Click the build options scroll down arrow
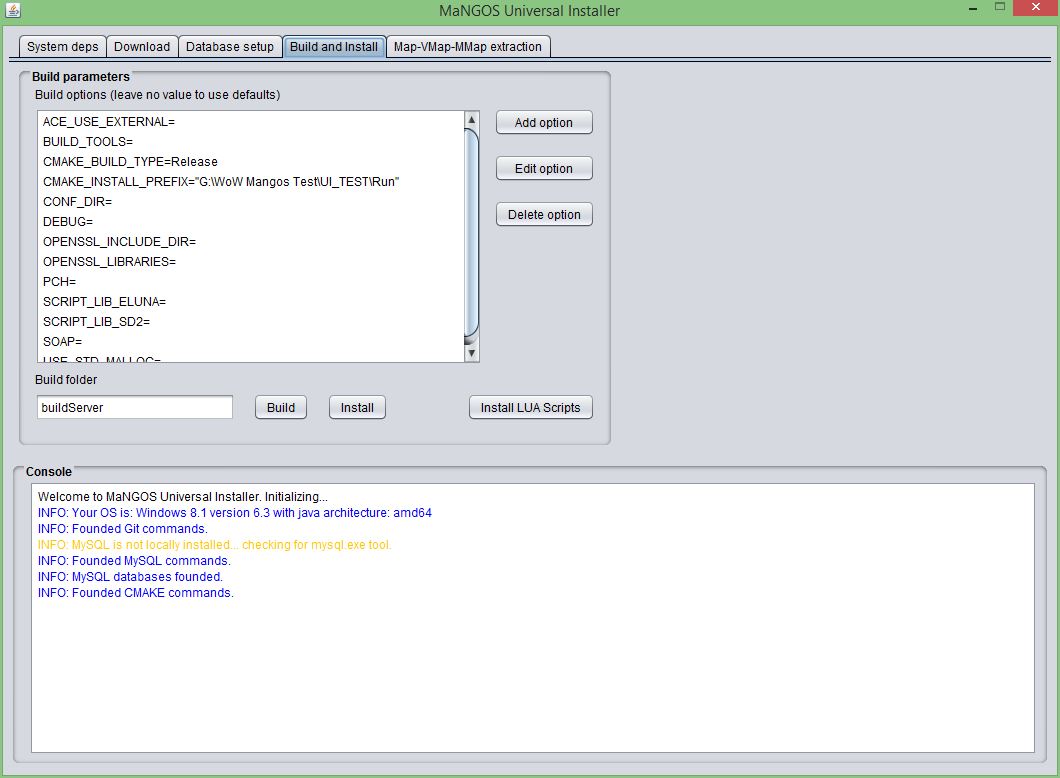 click(x=472, y=353)
